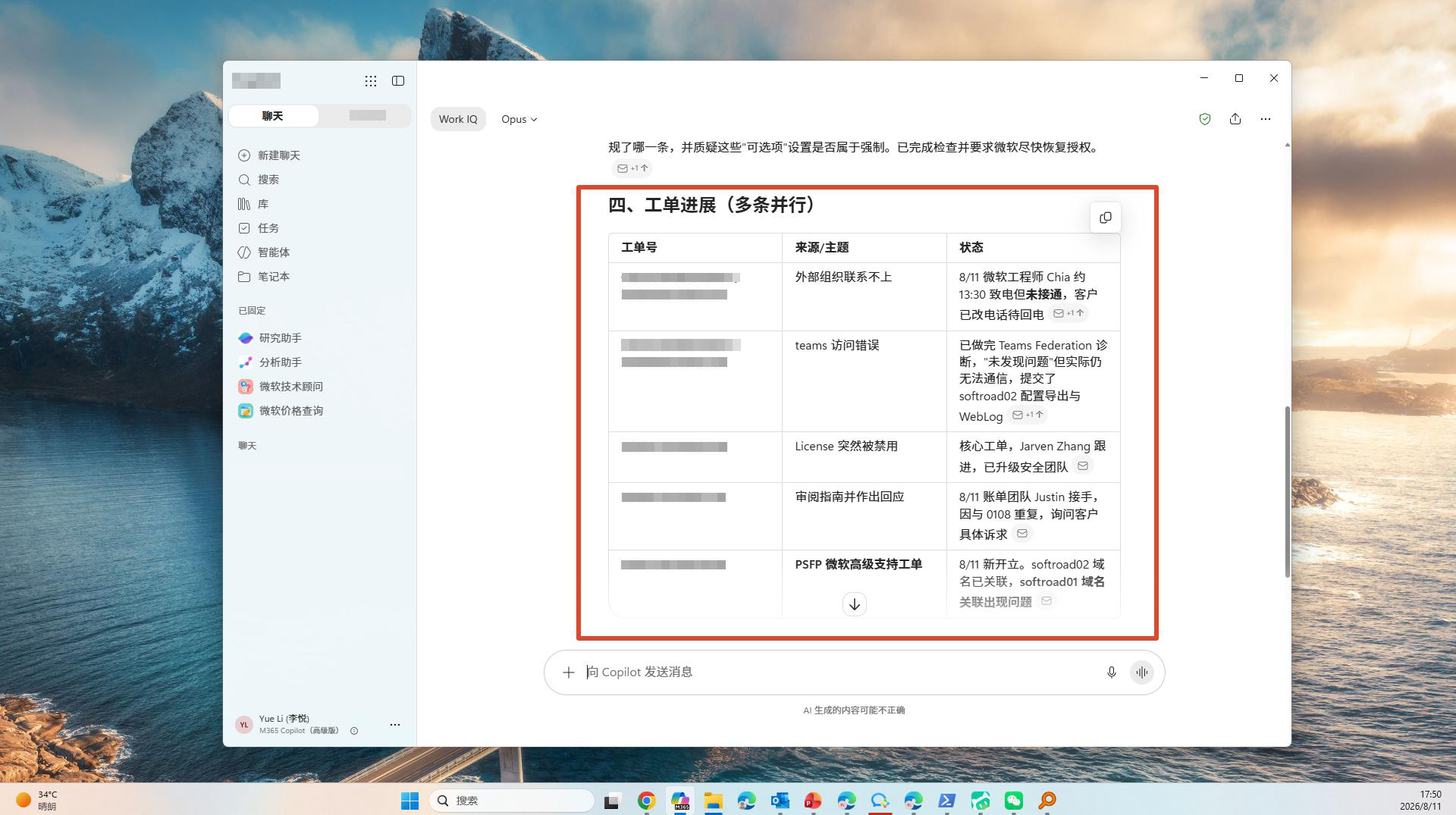Launch the pinned 研究助手 agent

[270, 338]
